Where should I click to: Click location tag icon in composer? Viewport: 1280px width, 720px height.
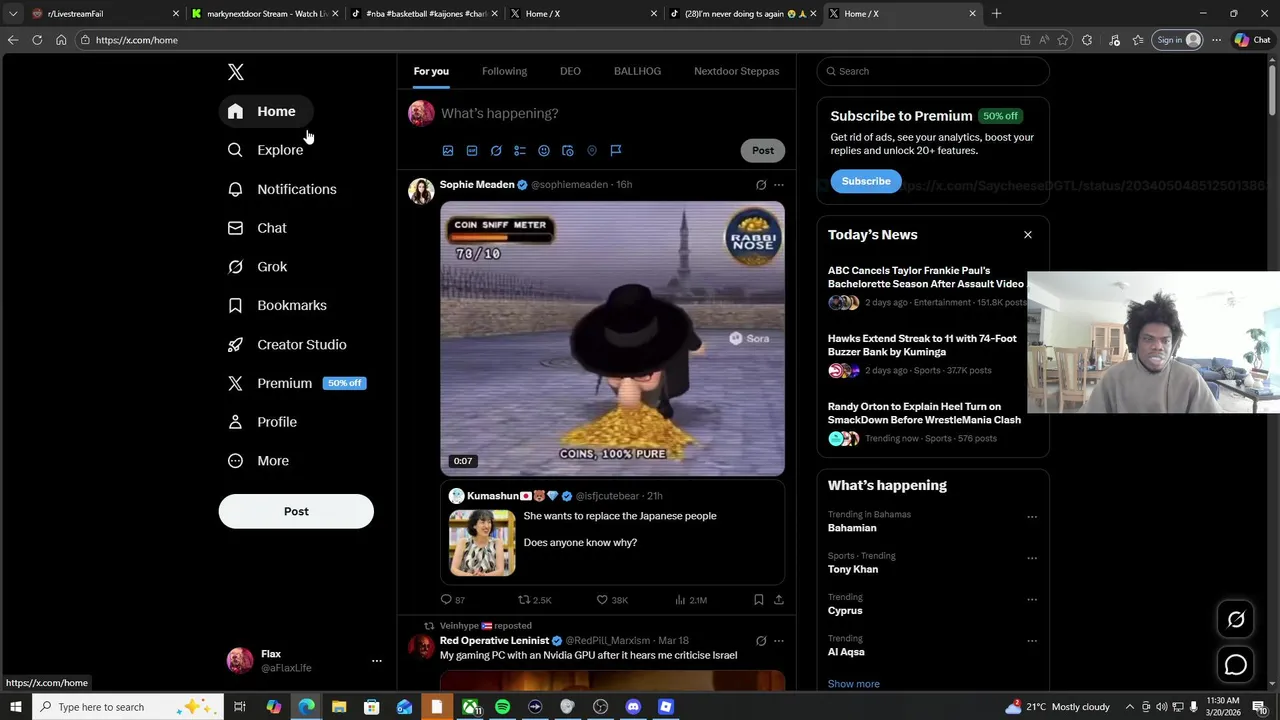[592, 151]
